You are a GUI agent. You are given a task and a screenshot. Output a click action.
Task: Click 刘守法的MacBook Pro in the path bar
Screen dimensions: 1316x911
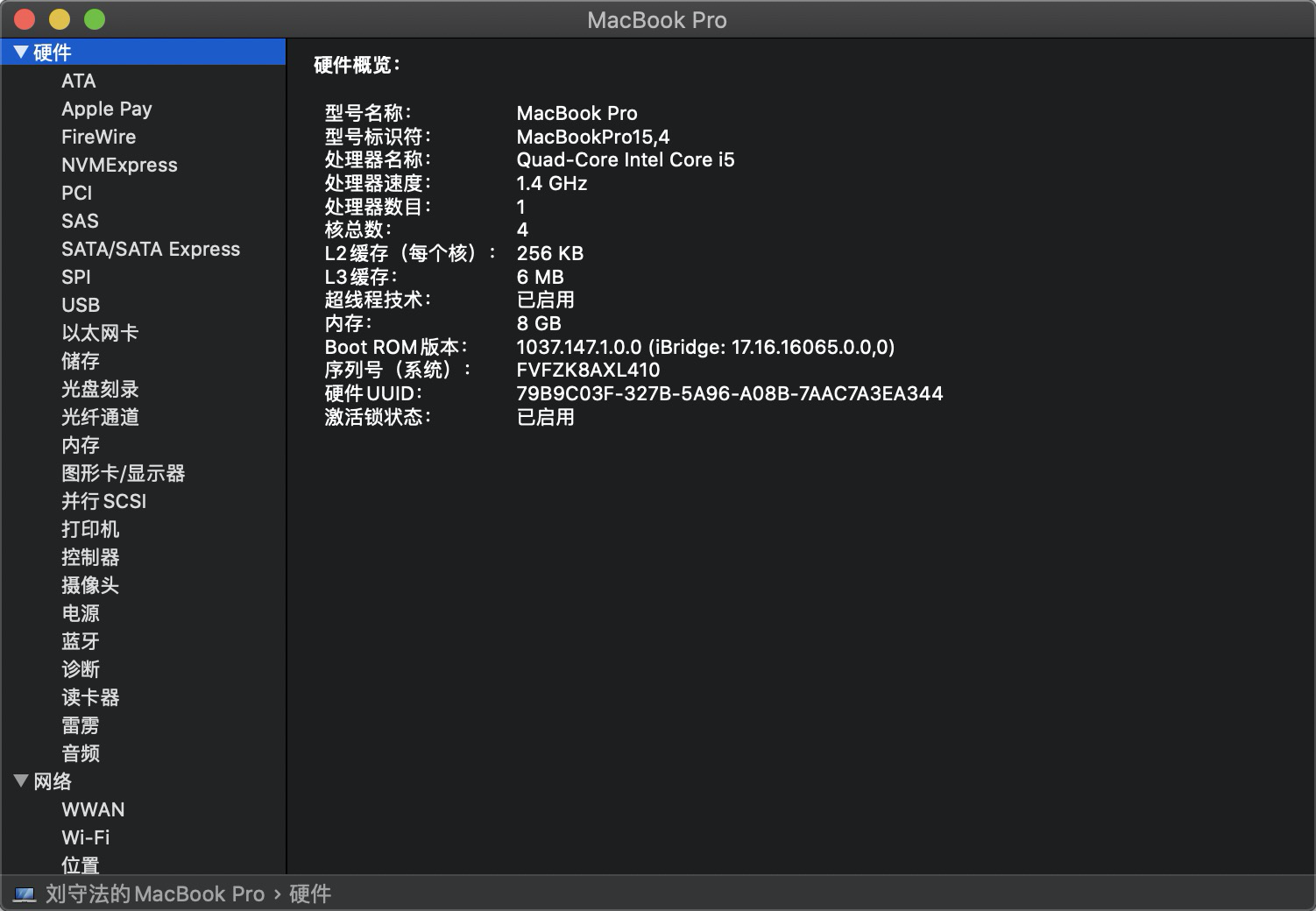coord(155,893)
